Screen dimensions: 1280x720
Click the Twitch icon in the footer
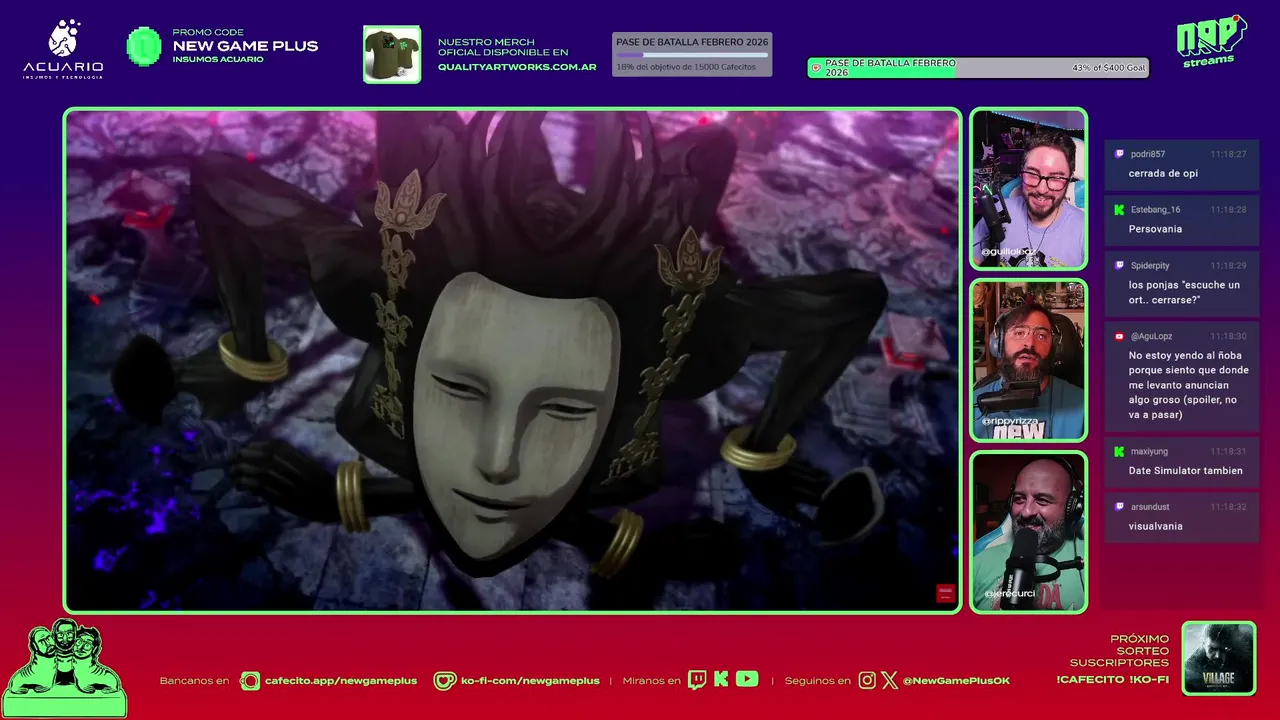(x=697, y=681)
